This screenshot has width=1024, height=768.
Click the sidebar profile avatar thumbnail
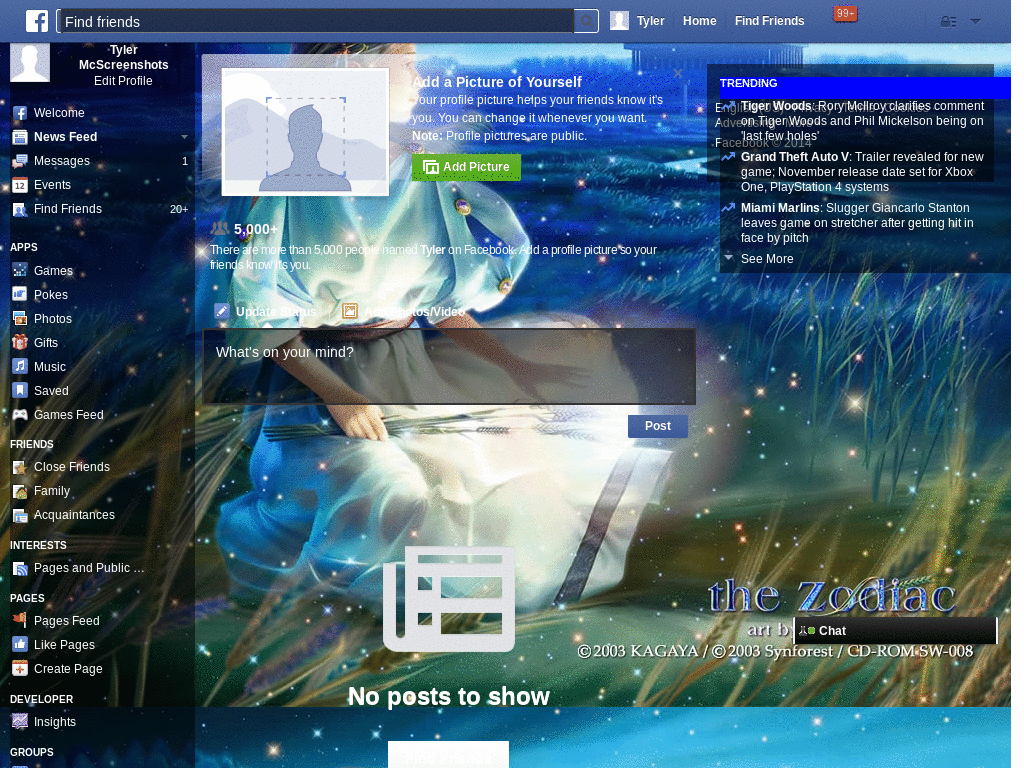pos(30,63)
